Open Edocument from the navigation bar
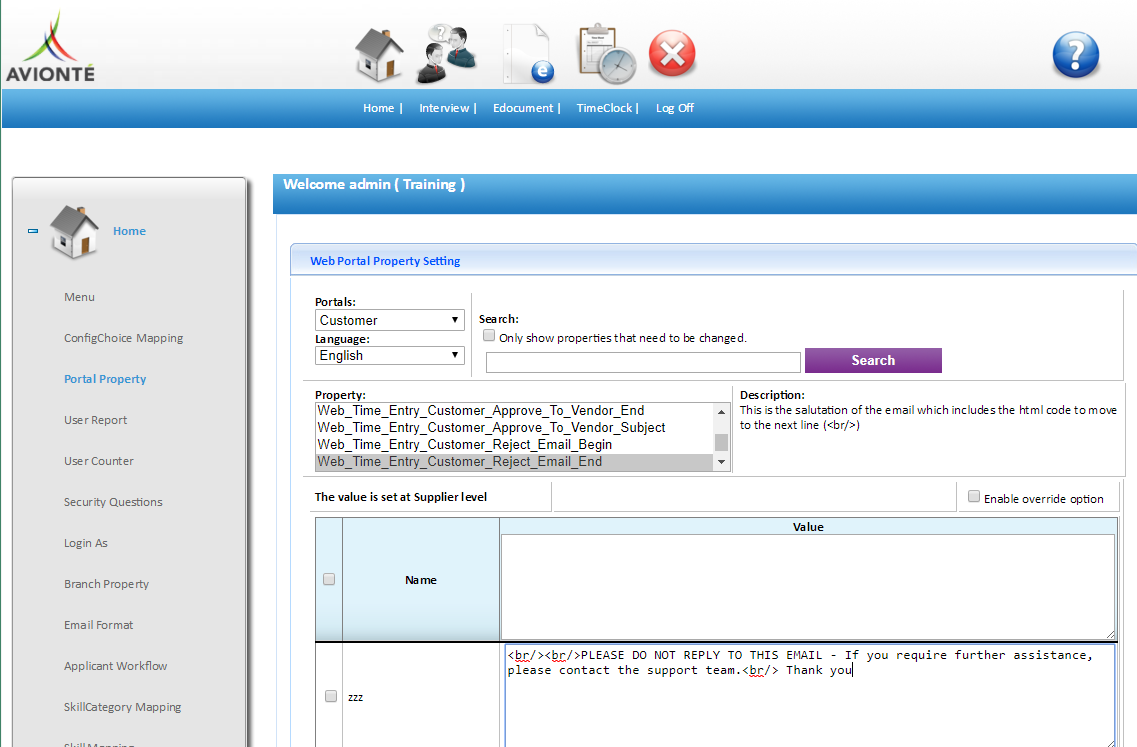This screenshot has height=747, width=1137. [x=523, y=108]
